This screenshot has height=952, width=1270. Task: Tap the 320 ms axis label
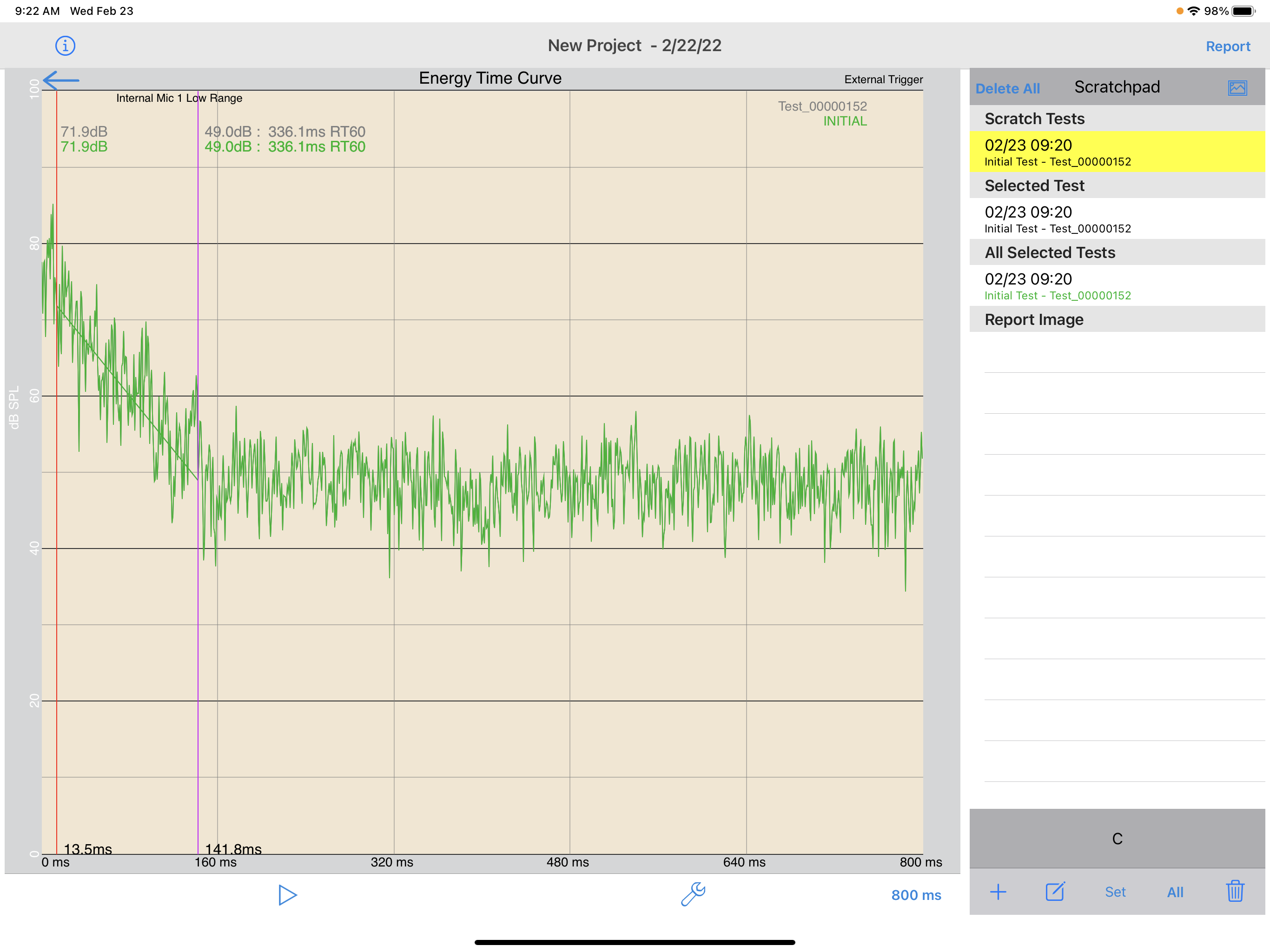pyautogui.click(x=391, y=862)
